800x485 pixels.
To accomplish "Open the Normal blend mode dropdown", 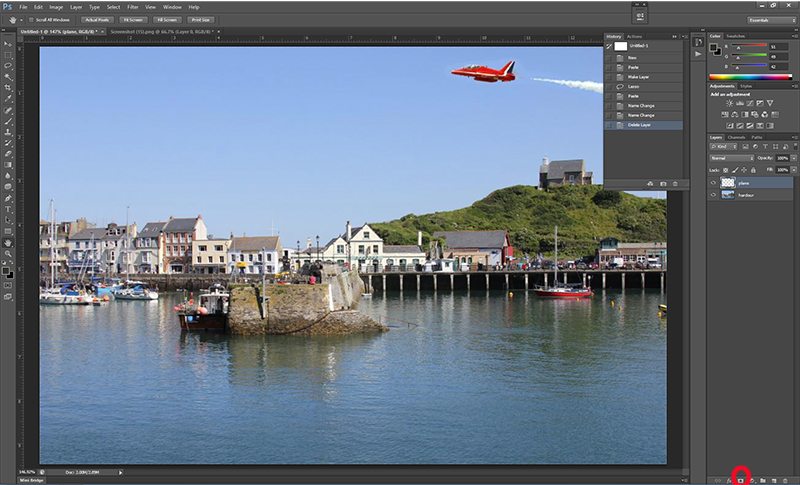I will click(x=732, y=158).
